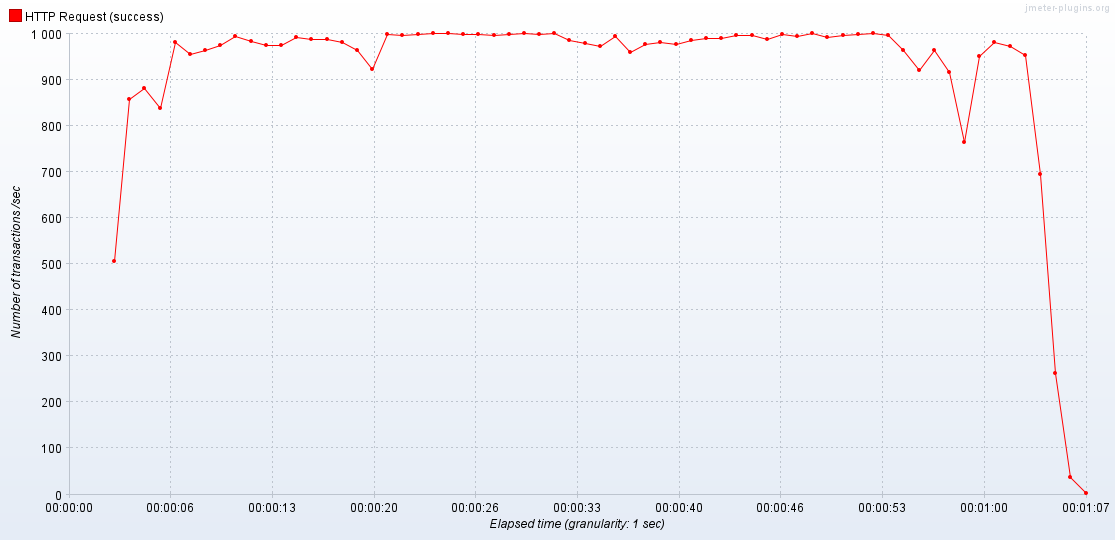Screen dimensions: 1115x540
Task: Click the y-axis tick label 200
Action: (53, 402)
